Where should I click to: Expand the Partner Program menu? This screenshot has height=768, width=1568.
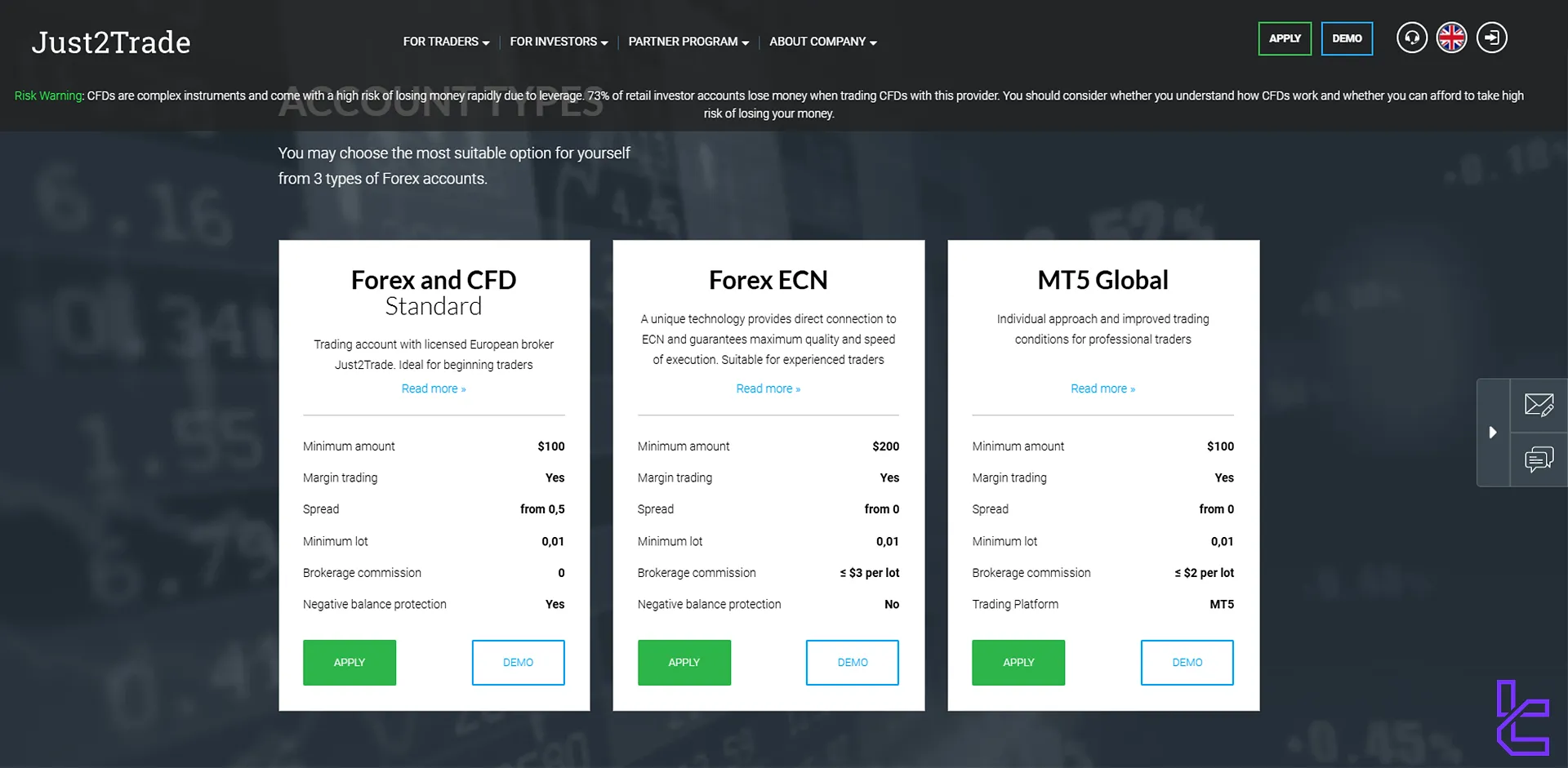tap(688, 42)
